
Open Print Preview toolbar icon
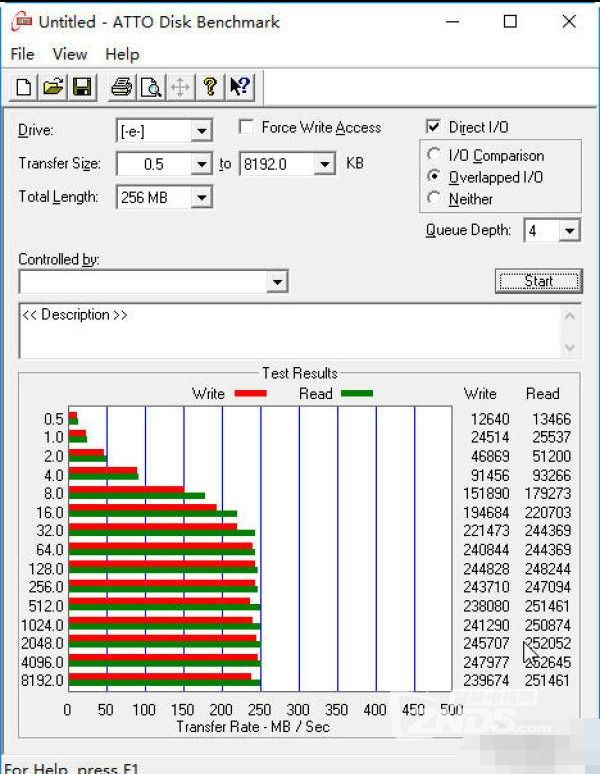click(x=150, y=87)
